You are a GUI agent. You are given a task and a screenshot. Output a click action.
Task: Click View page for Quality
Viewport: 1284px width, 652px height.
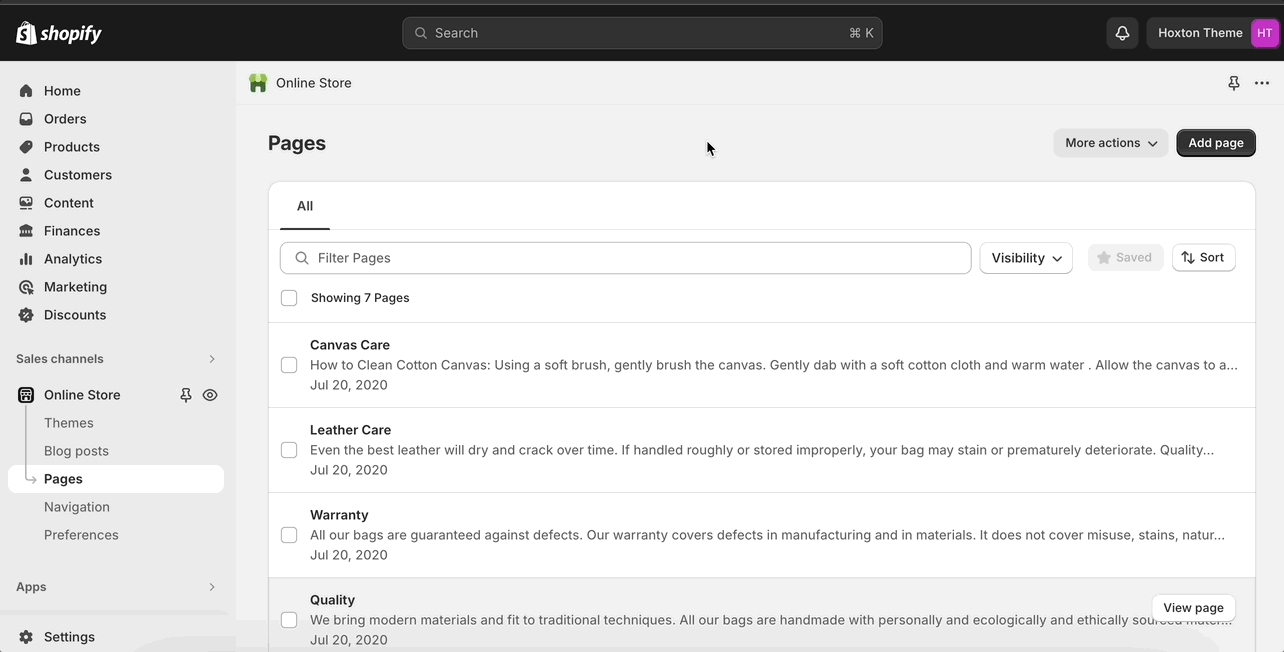(x=1193, y=607)
